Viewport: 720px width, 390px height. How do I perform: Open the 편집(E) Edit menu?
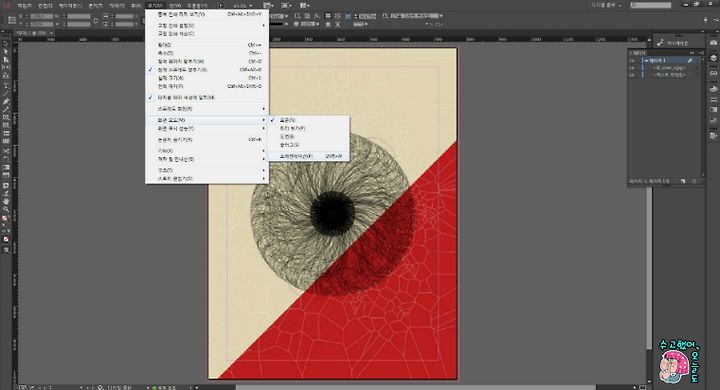click(x=45, y=6)
